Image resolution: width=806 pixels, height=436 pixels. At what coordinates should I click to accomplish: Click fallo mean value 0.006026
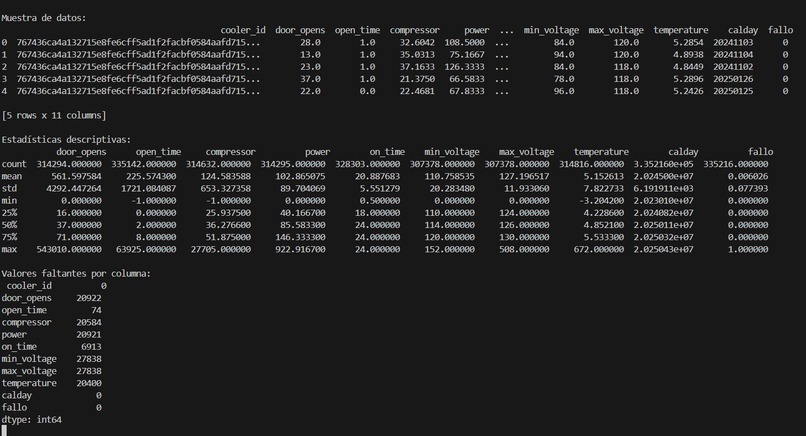(748, 176)
